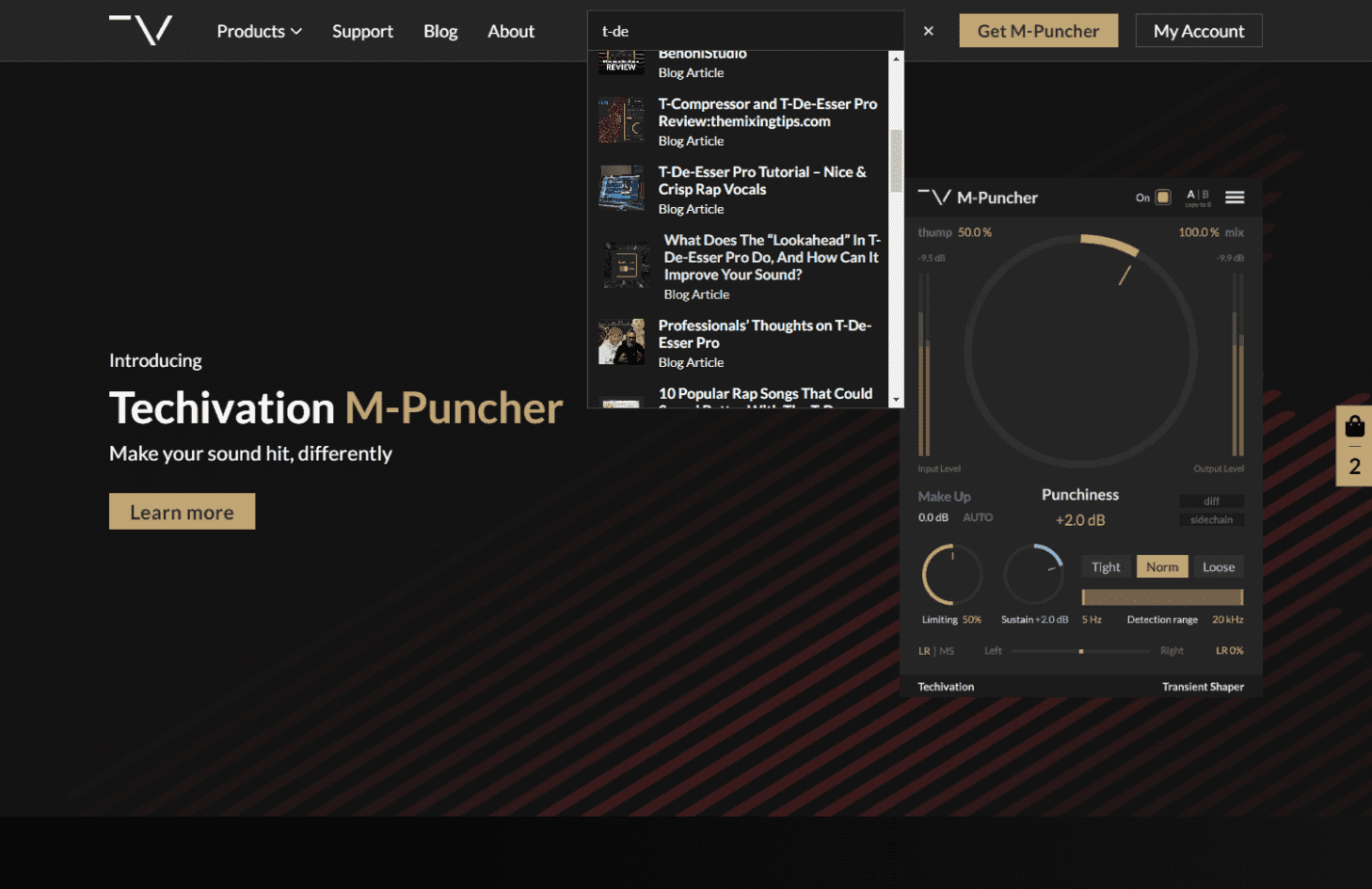Open the shopping bag cart icon

click(x=1354, y=427)
